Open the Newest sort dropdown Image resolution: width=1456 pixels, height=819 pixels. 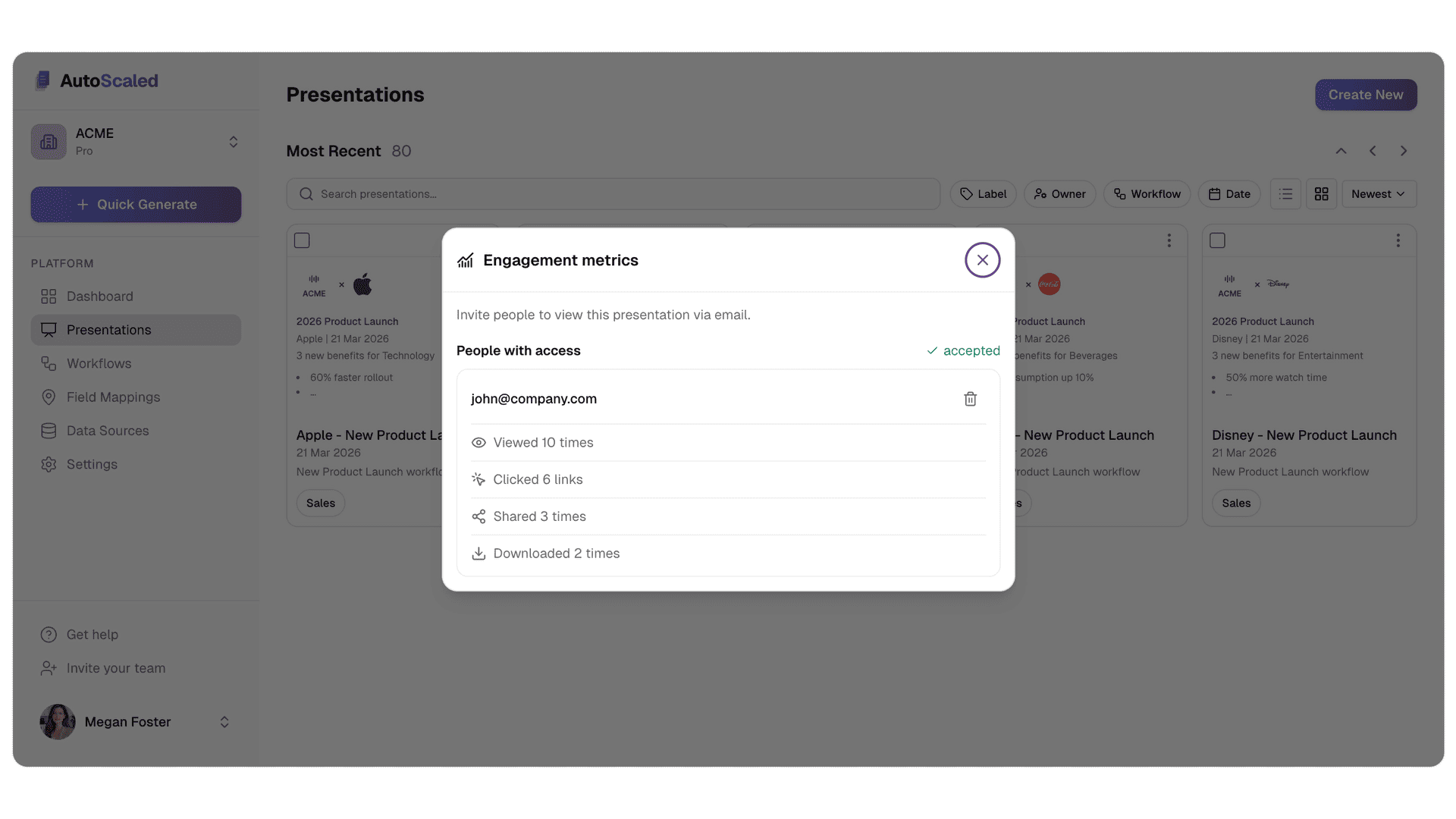pos(1378,194)
